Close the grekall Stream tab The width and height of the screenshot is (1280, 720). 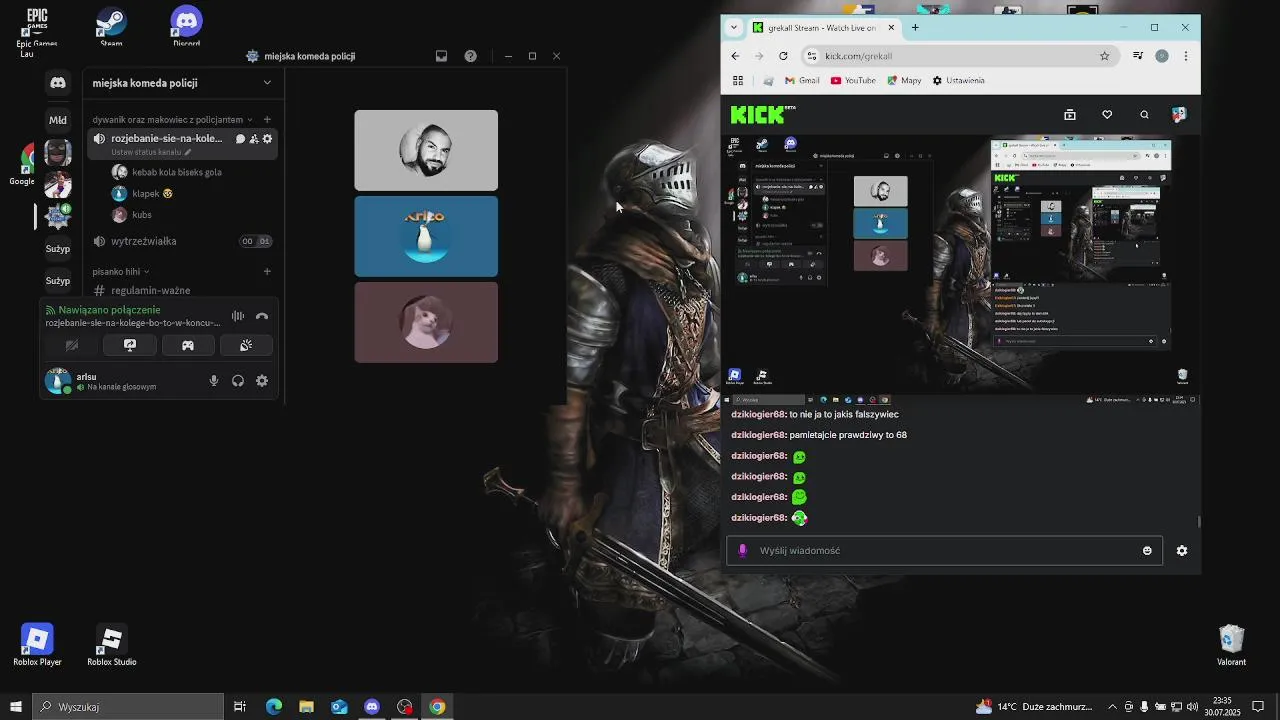click(891, 28)
